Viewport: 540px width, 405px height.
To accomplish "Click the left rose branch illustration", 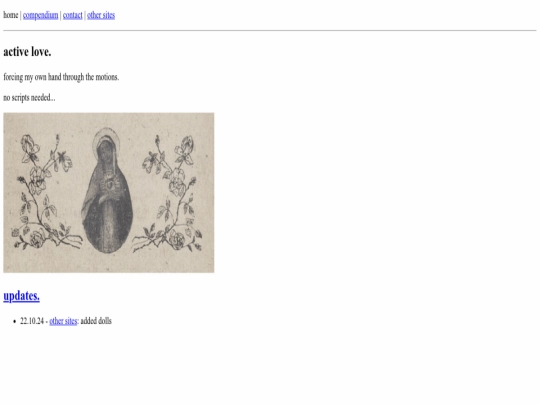I will [46, 191].
